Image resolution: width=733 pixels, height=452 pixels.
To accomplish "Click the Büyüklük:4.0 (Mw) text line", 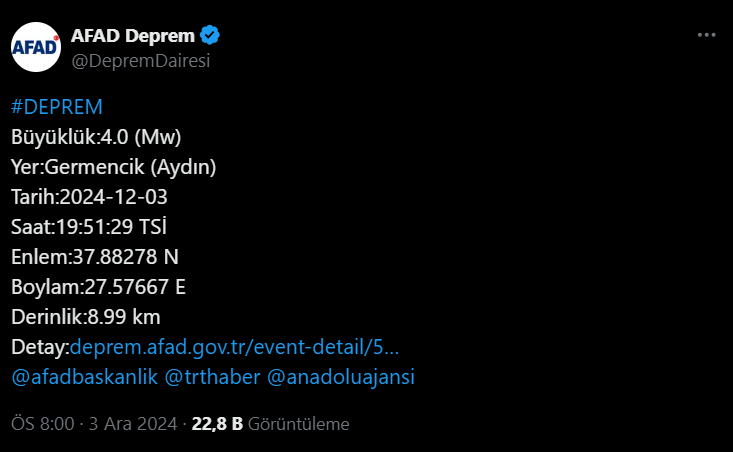I will 96,136.
